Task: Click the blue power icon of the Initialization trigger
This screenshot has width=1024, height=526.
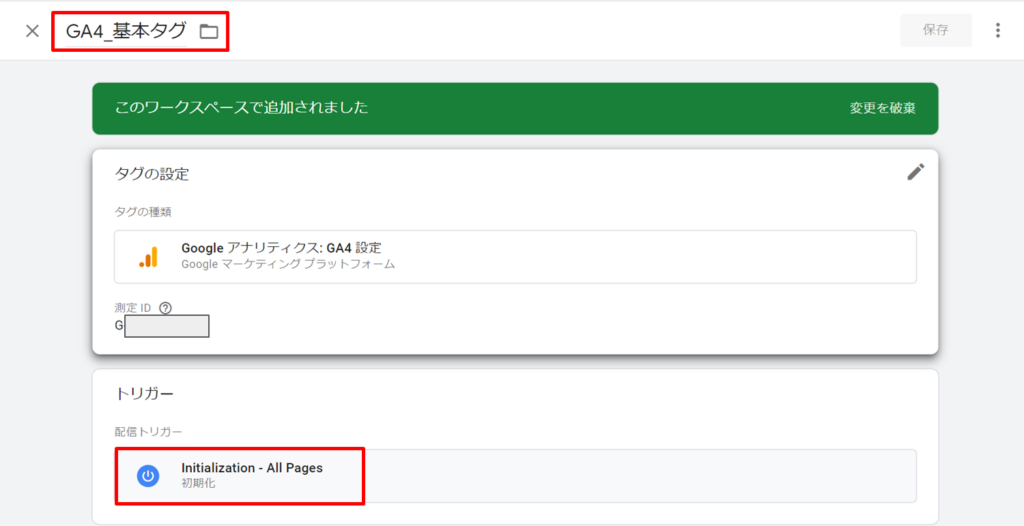Action: click(x=148, y=476)
